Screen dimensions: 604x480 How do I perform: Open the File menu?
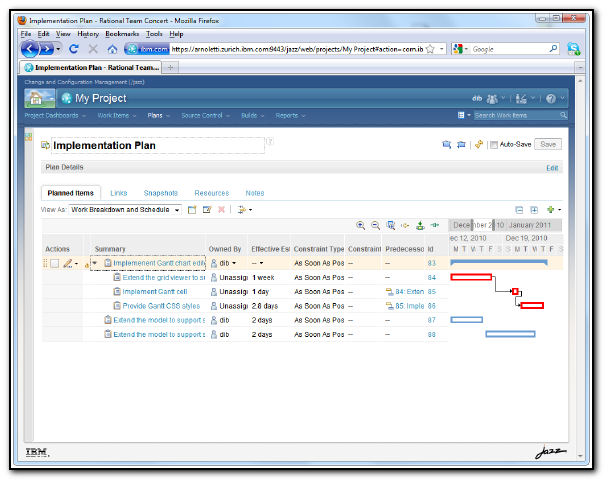(26, 34)
